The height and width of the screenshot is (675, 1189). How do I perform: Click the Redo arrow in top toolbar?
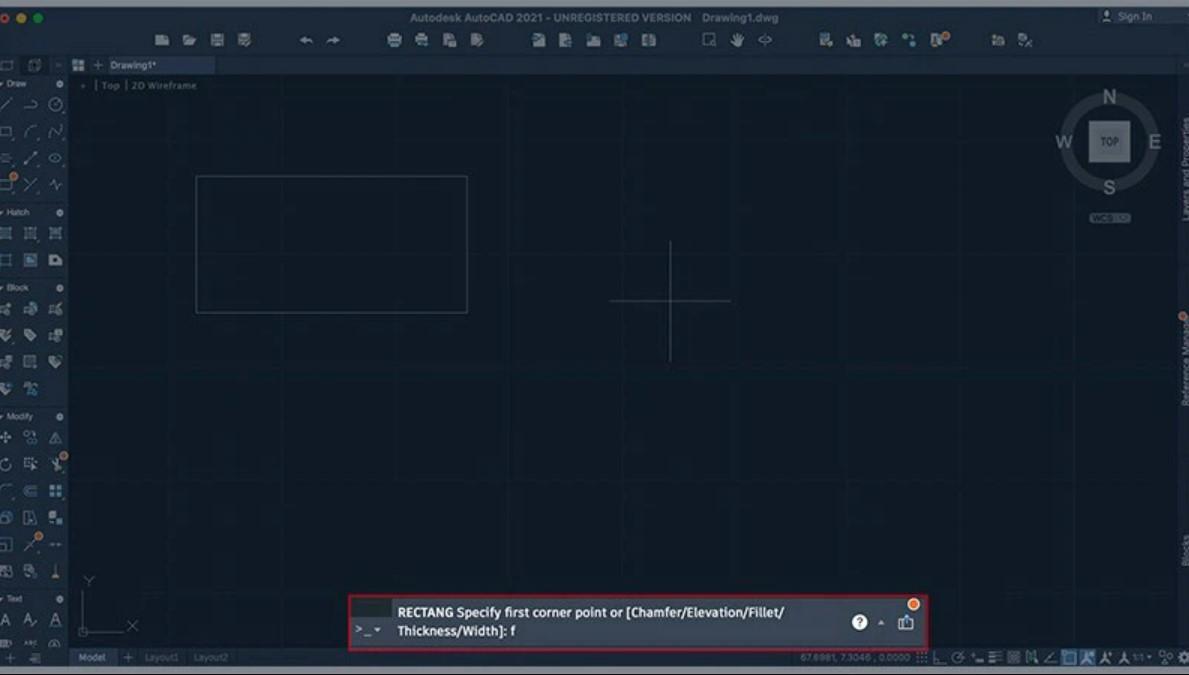click(x=333, y=39)
